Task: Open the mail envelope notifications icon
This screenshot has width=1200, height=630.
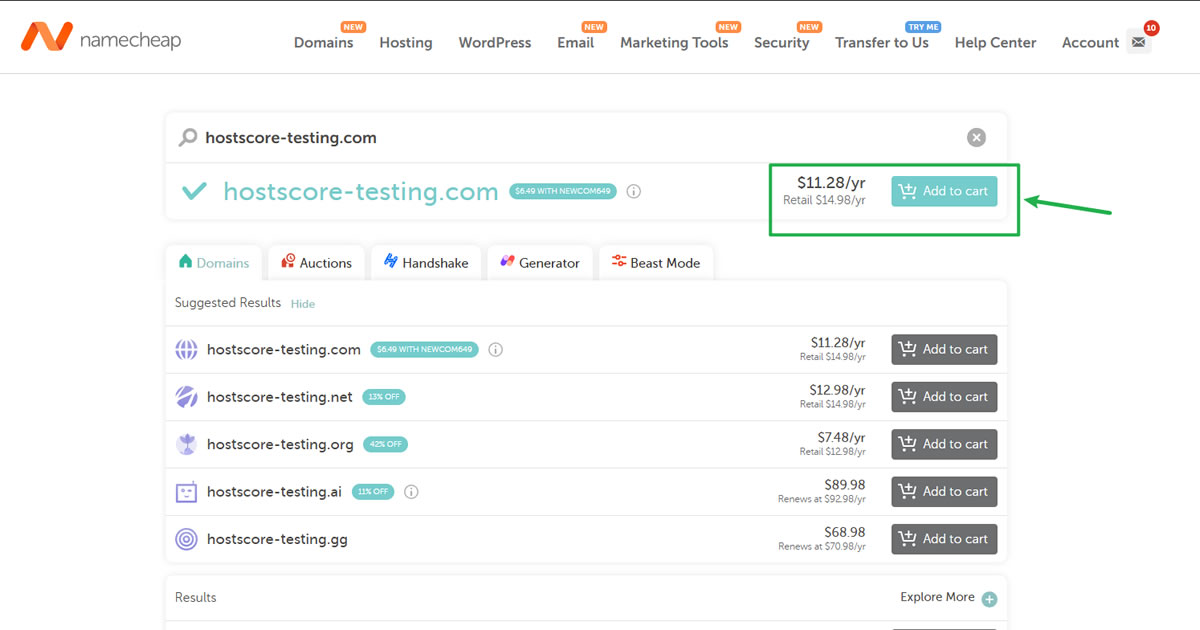Action: 1138,42
